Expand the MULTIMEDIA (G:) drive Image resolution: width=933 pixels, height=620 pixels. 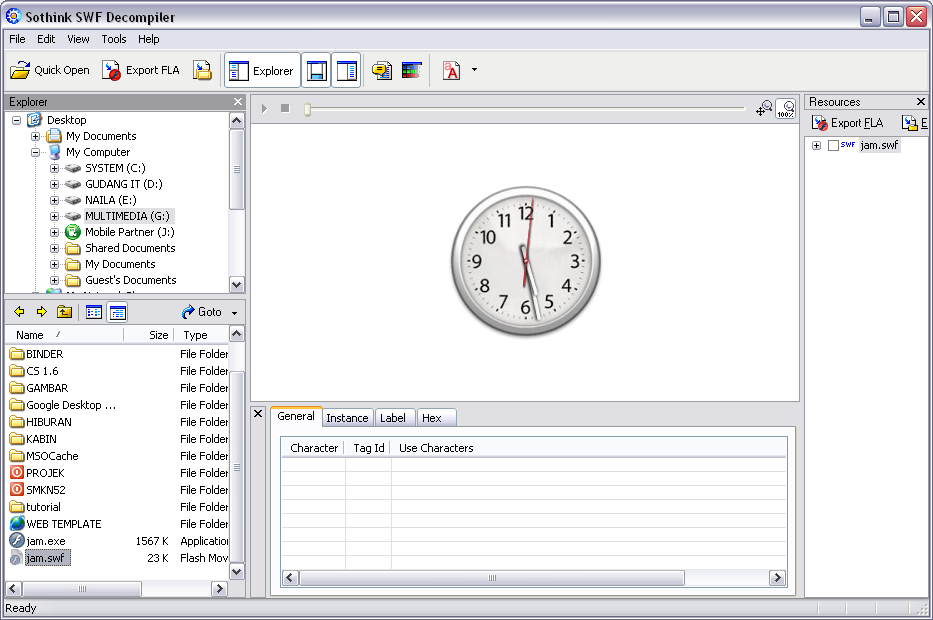pos(55,217)
